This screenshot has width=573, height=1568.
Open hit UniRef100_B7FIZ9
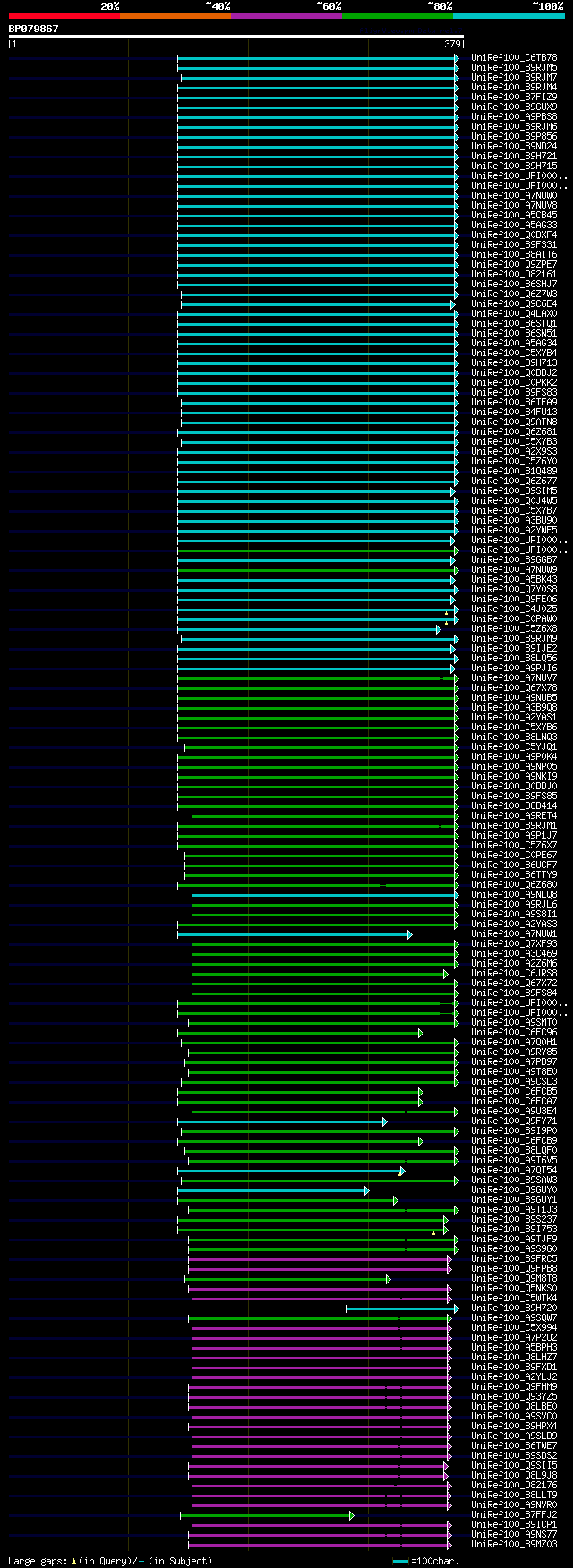[x=514, y=98]
